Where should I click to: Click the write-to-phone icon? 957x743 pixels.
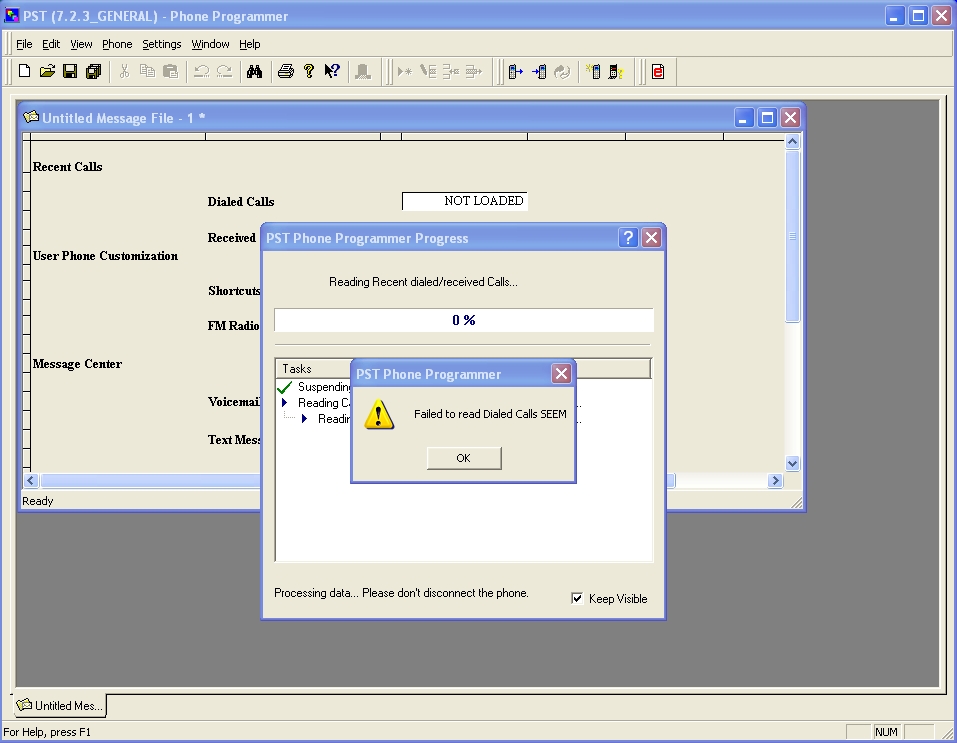coord(539,71)
